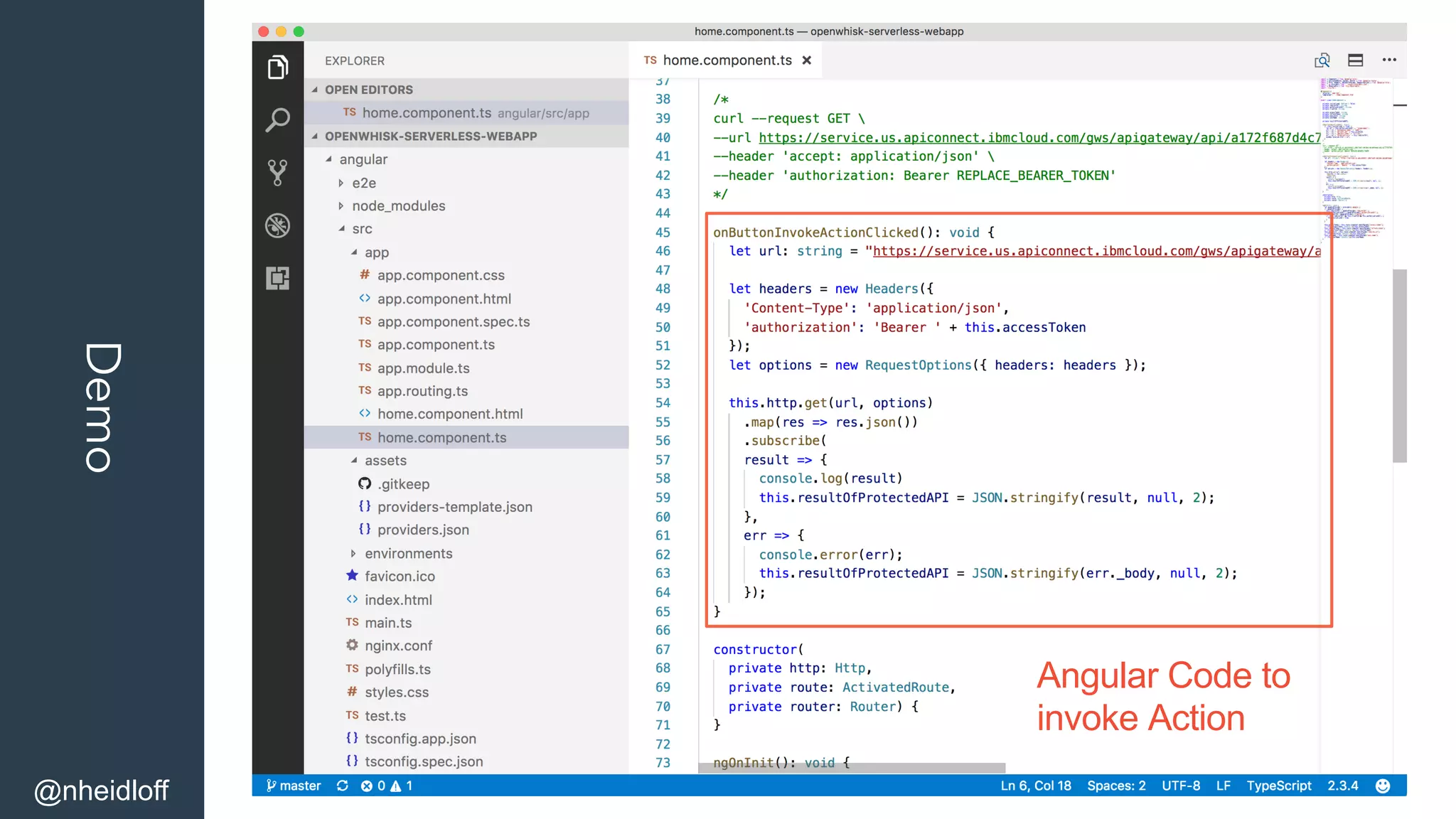This screenshot has height=819, width=1456.
Task: Click the synchronize changes icon in status bar
Action: coord(343,786)
